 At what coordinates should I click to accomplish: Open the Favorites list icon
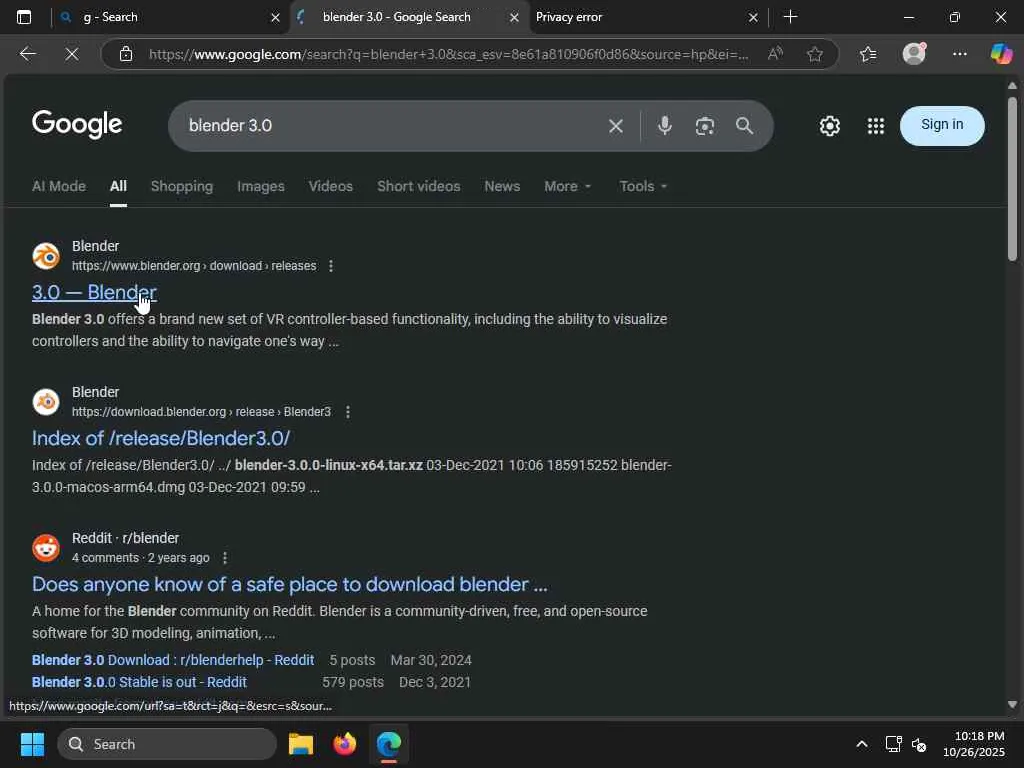[868, 54]
